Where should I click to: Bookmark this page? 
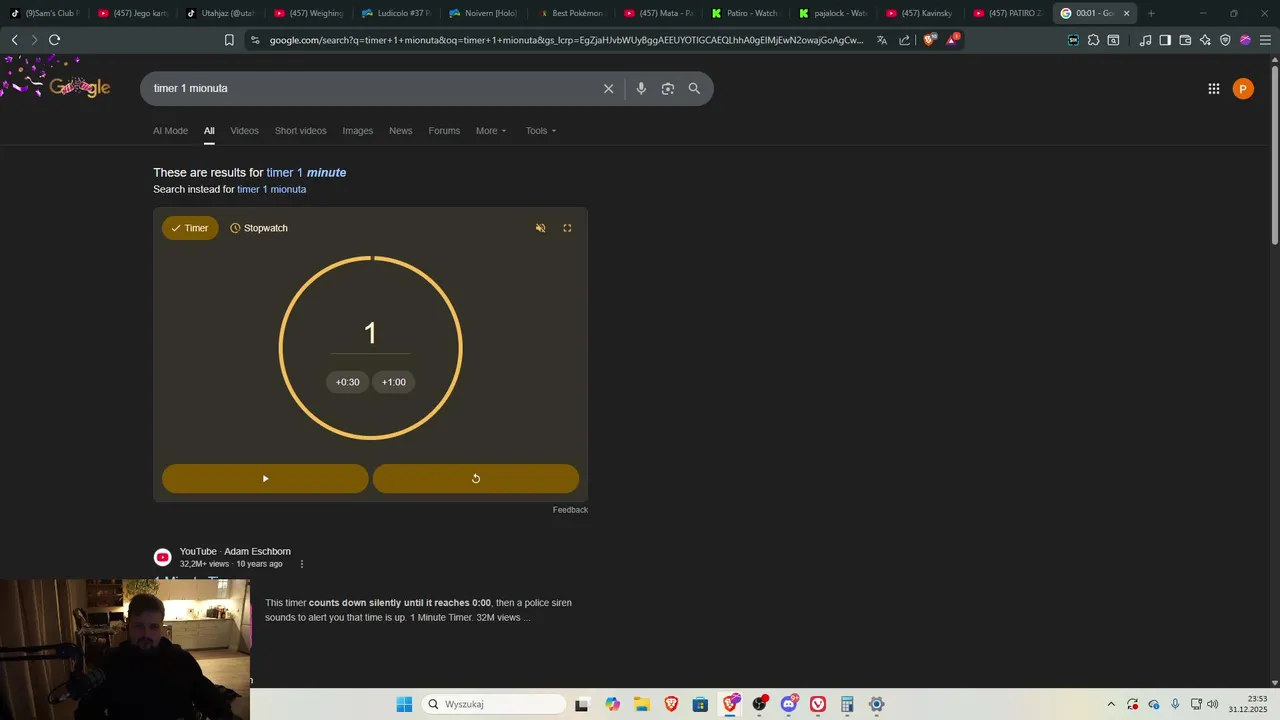point(229,40)
